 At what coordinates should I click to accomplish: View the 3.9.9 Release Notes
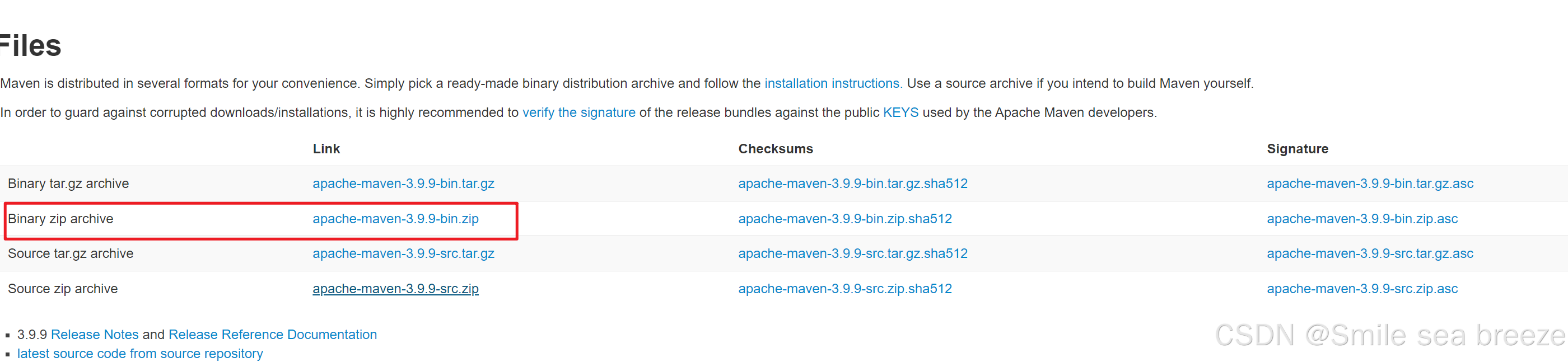click(94, 335)
